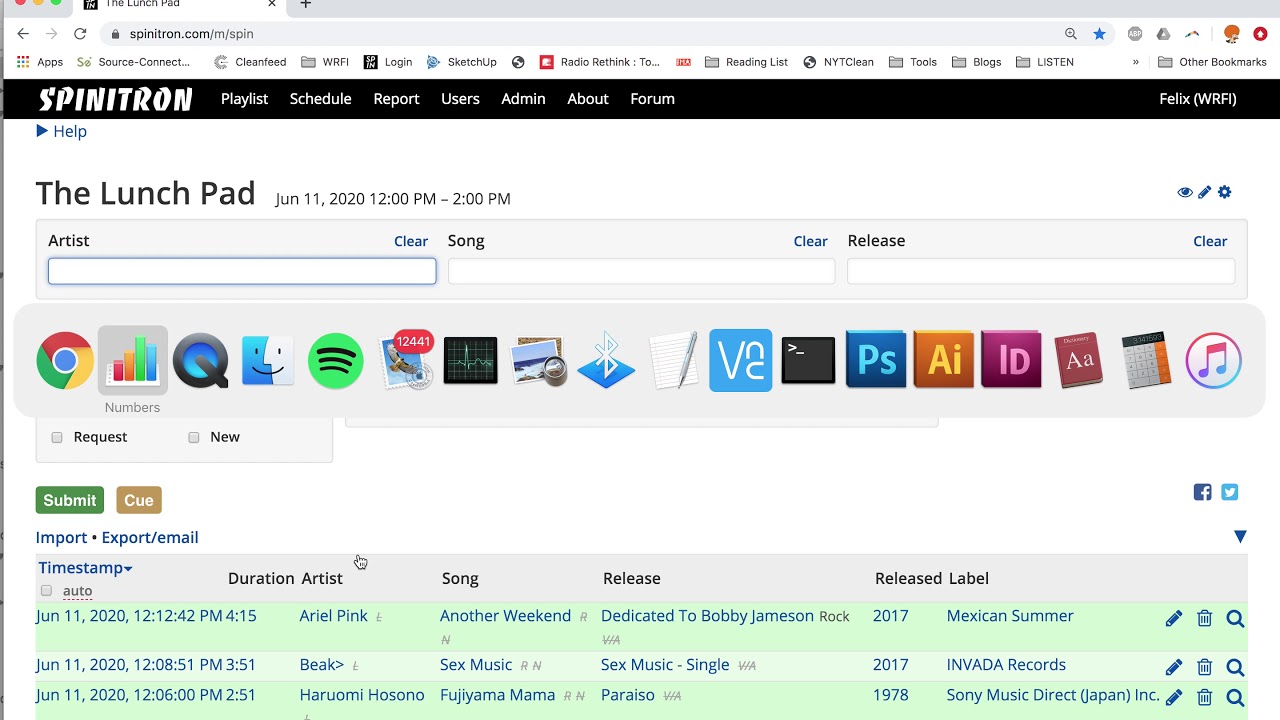Edit the Ariel Pink spin entry
Image resolution: width=1280 pixels, height=720 pixels.
coord(1173,619)
